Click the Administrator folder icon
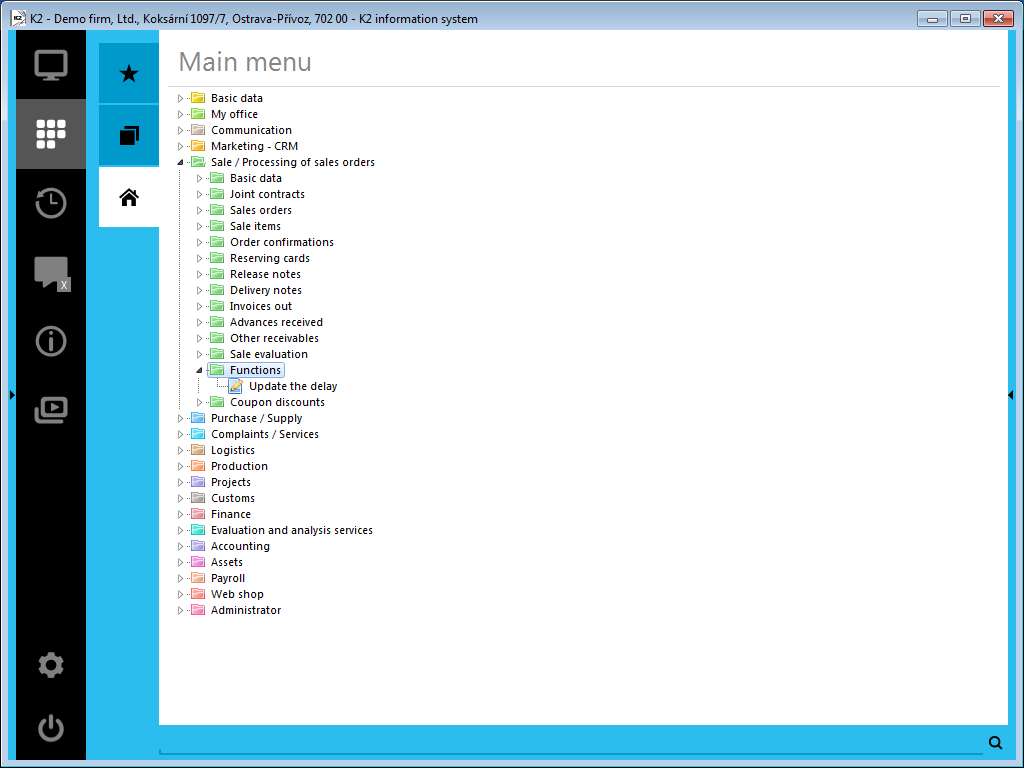1024x768 pixels. 198,610
